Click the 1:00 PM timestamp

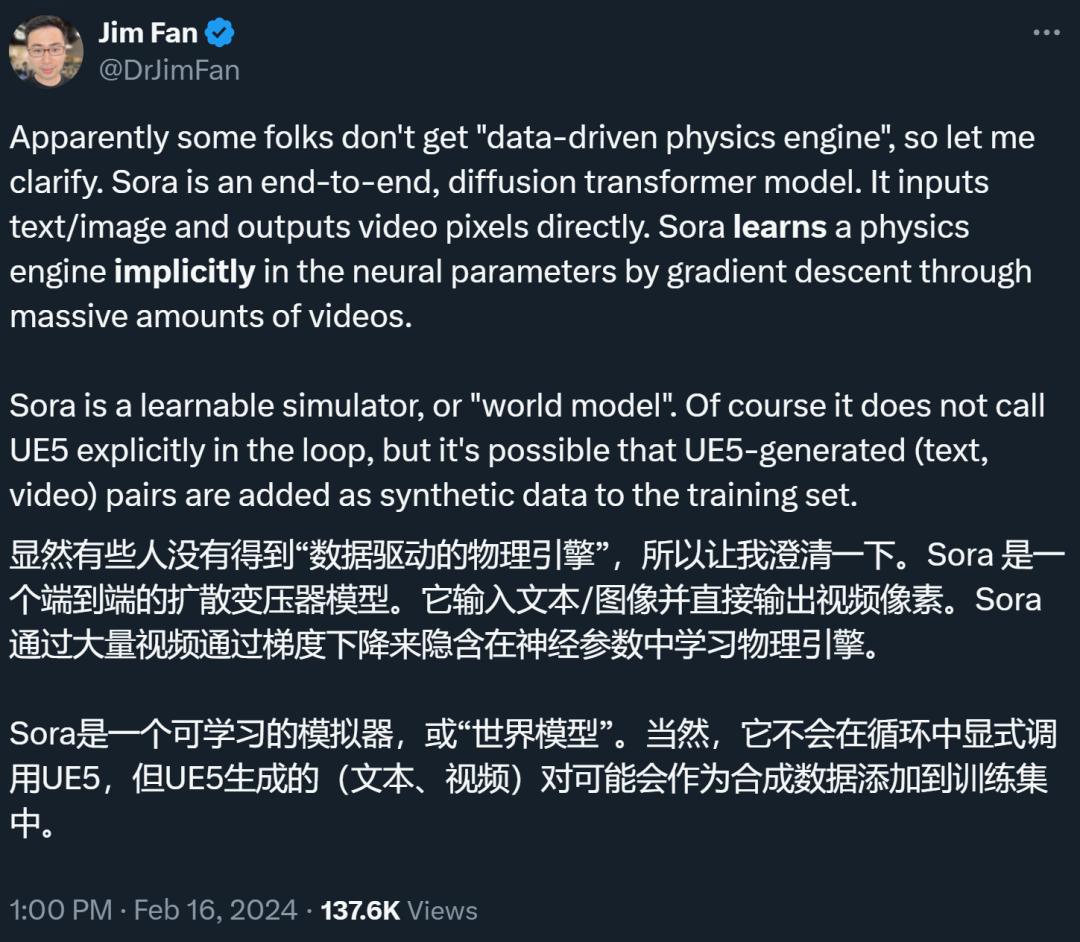[x=60, y=910]
